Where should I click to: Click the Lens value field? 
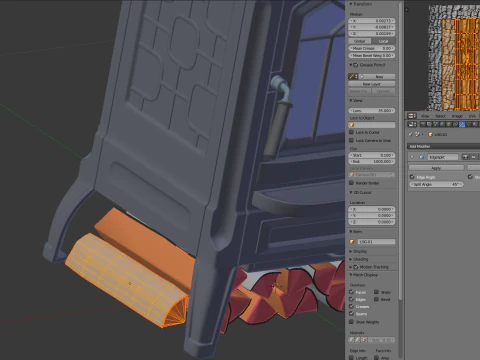[372, 111]
